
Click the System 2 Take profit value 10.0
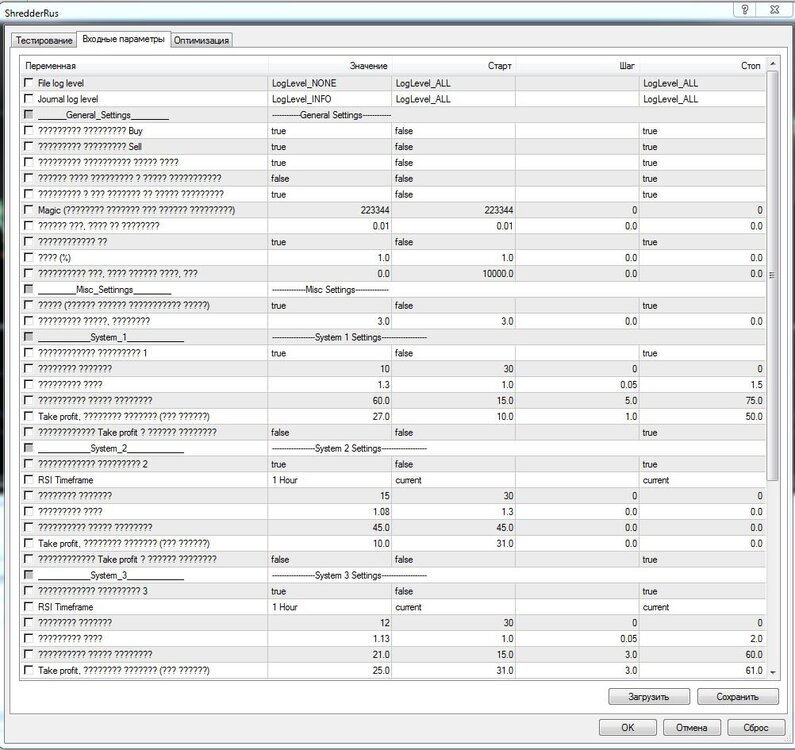tap(381, 543)
